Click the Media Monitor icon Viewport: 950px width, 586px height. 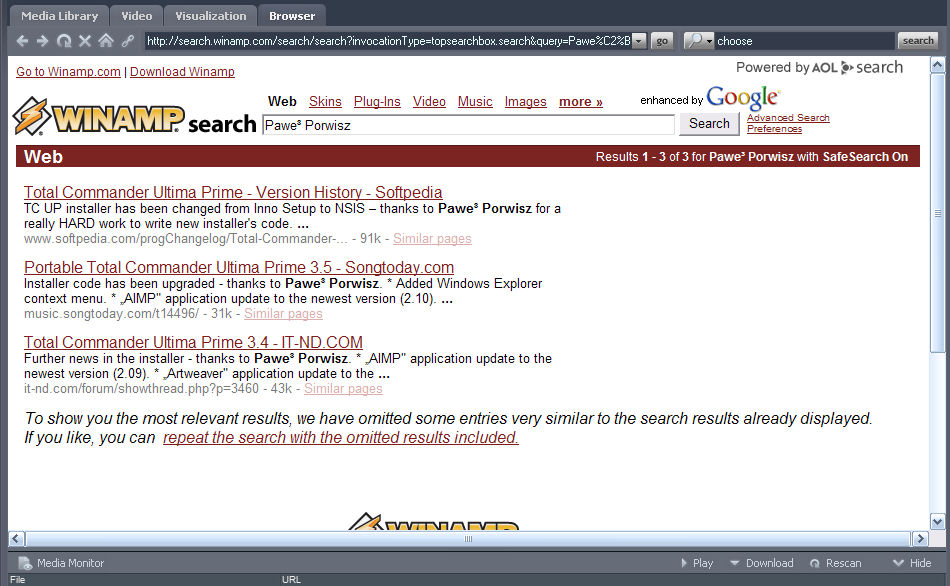[24, 563]
